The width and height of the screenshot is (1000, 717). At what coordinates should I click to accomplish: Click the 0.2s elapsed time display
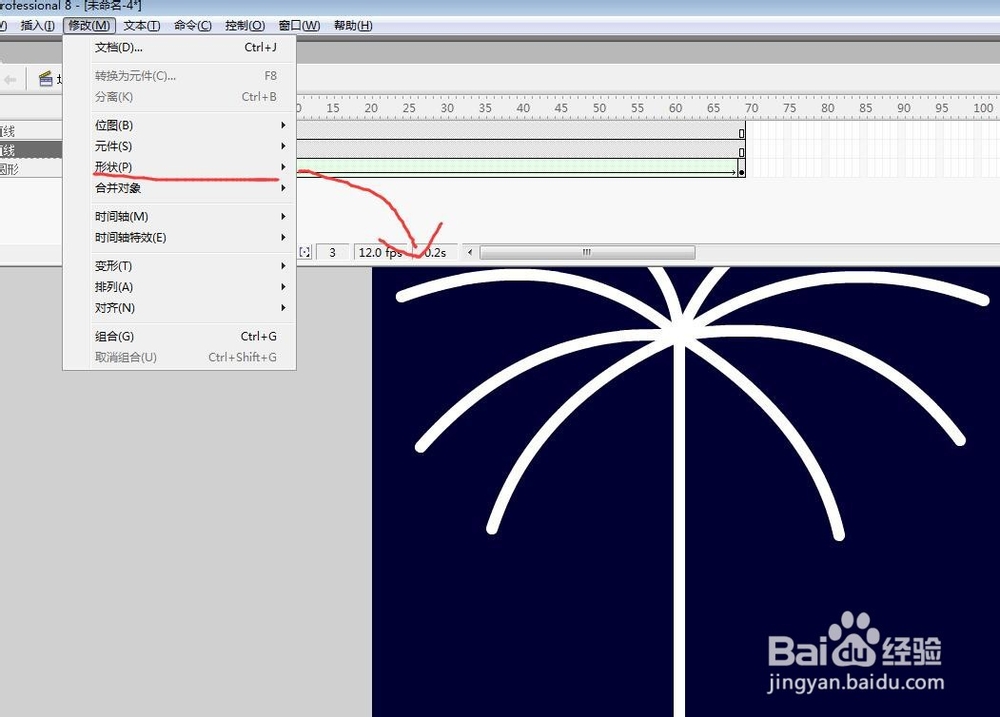pos(436,253)
